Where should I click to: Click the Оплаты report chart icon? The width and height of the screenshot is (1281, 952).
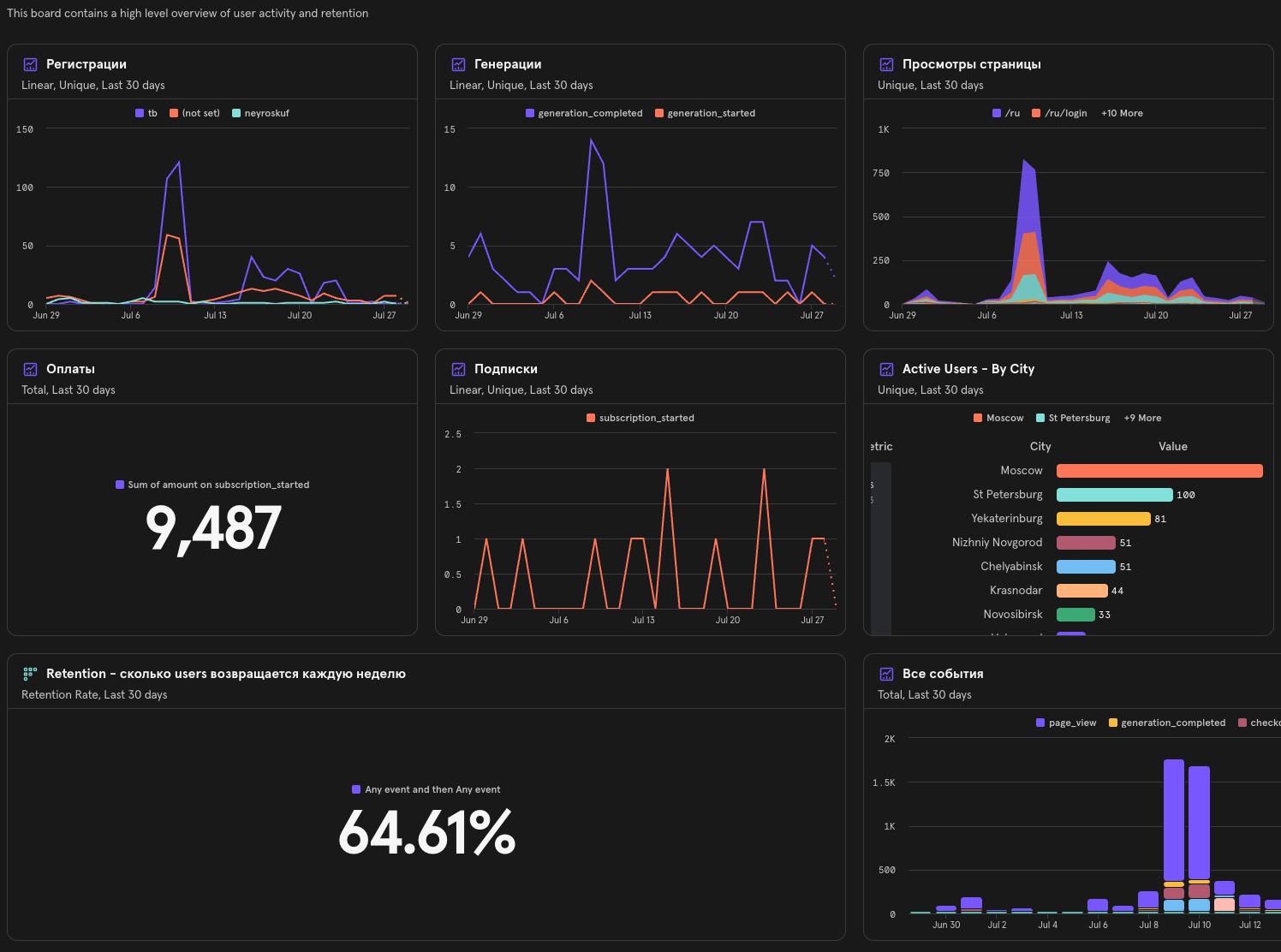(30, 369)
